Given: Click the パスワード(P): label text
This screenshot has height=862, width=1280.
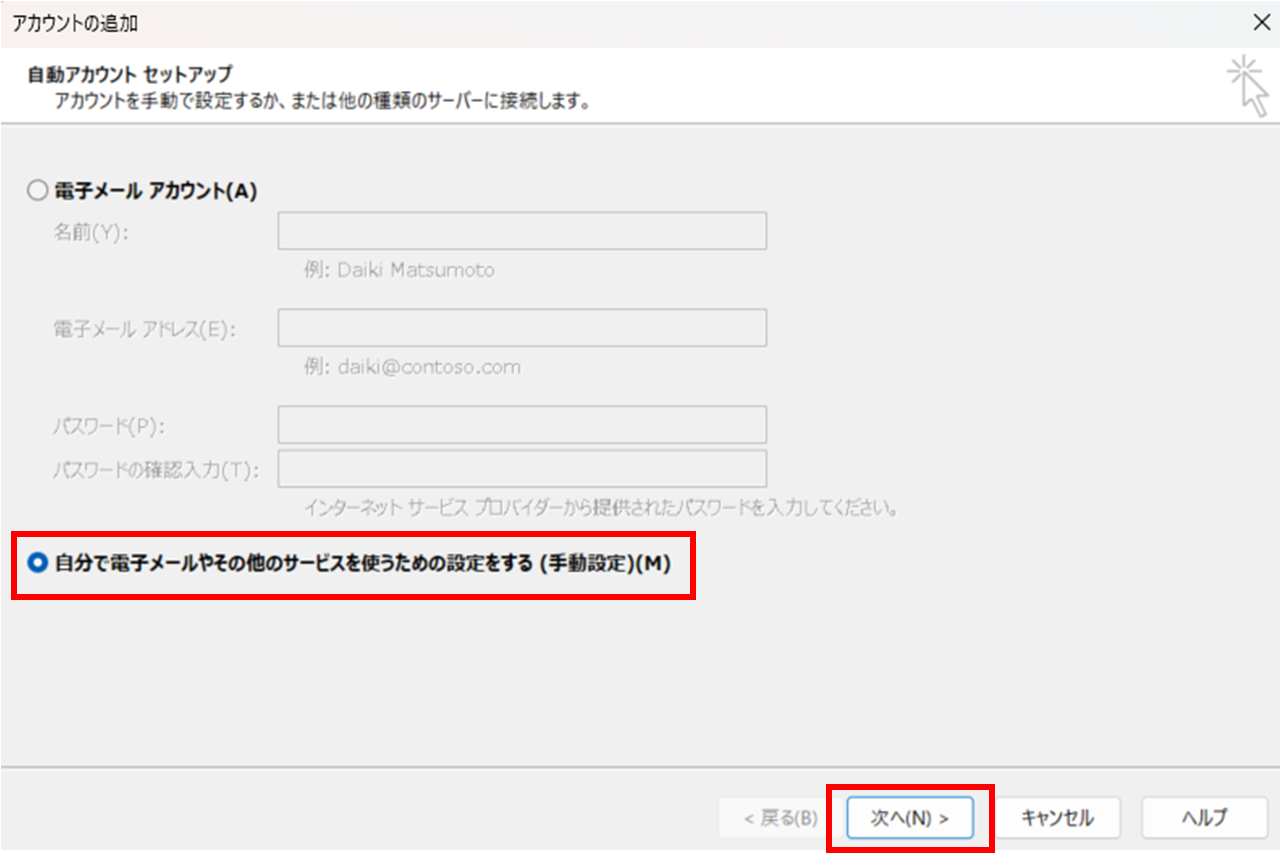Looking at the screenshot, I should [109, 426].
